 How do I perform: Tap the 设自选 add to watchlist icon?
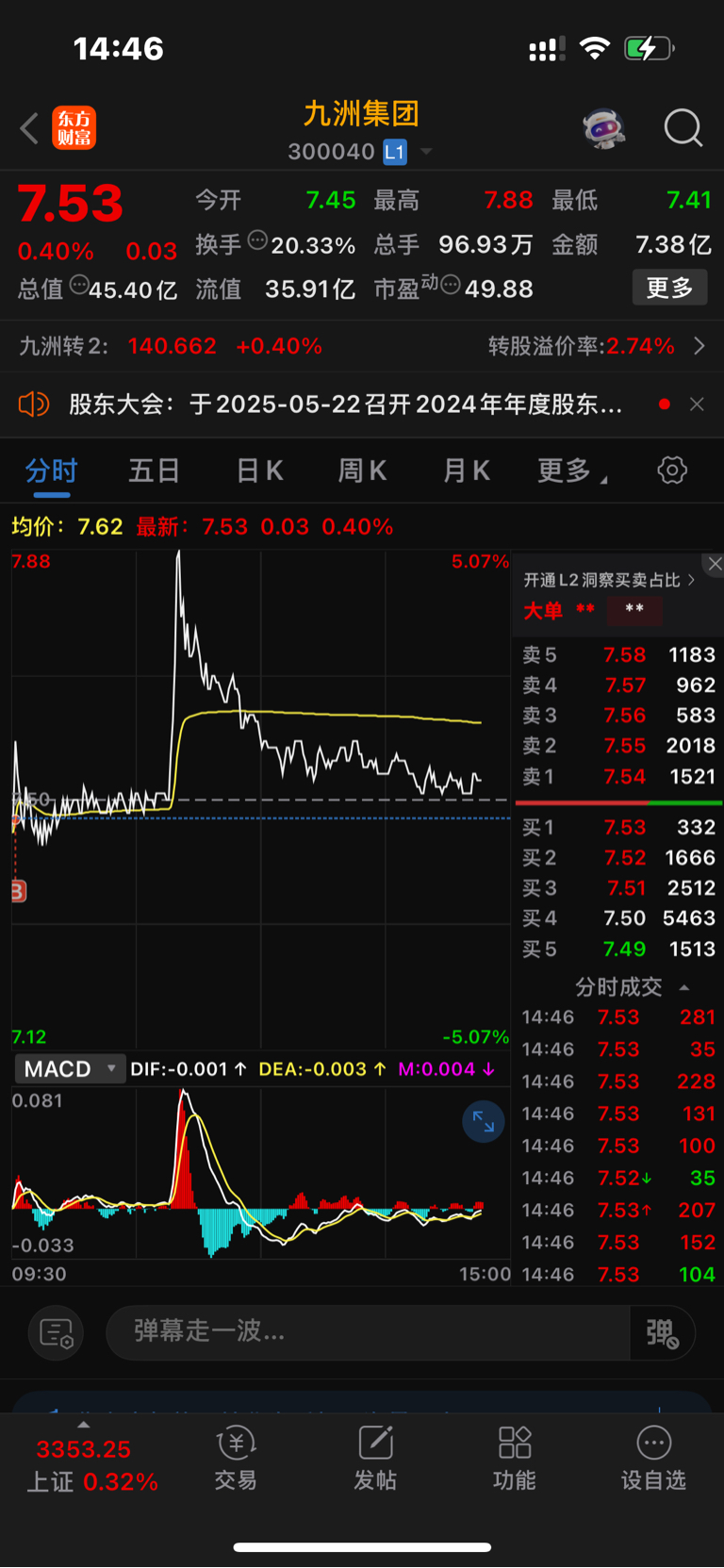653,1458
